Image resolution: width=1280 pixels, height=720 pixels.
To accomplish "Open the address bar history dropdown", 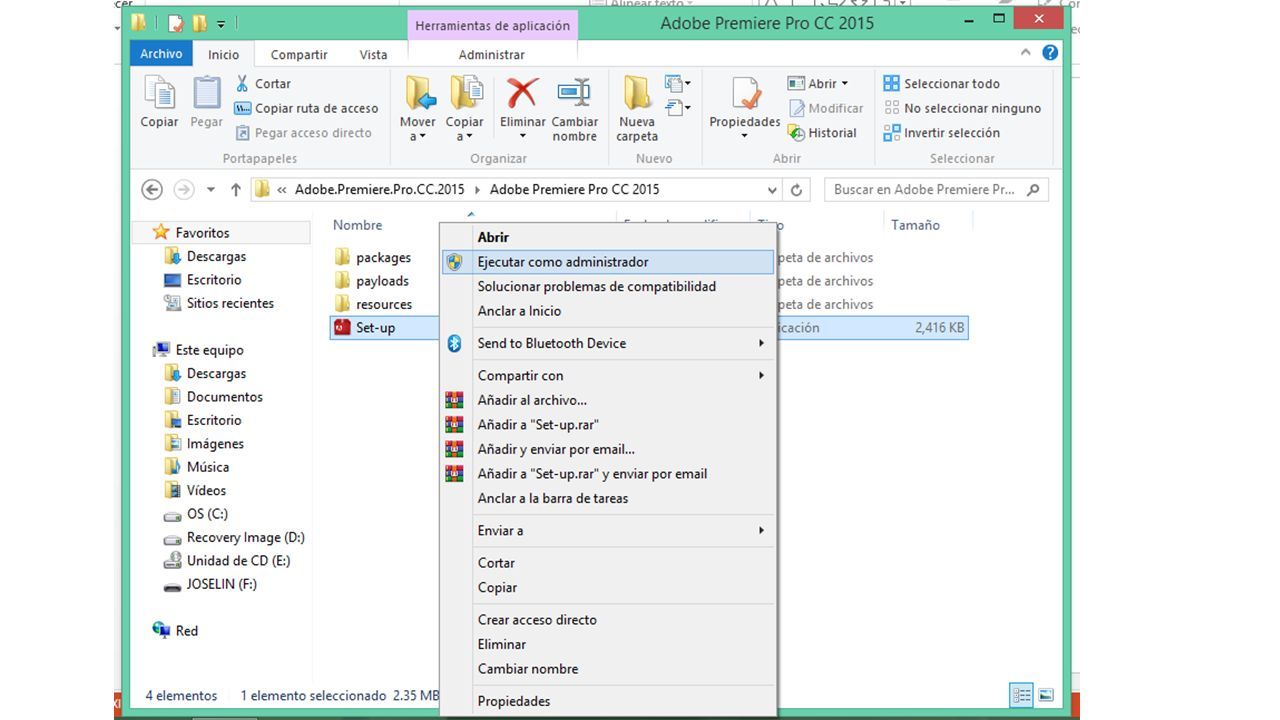I will pyautogui.click(x=772, y=190).
